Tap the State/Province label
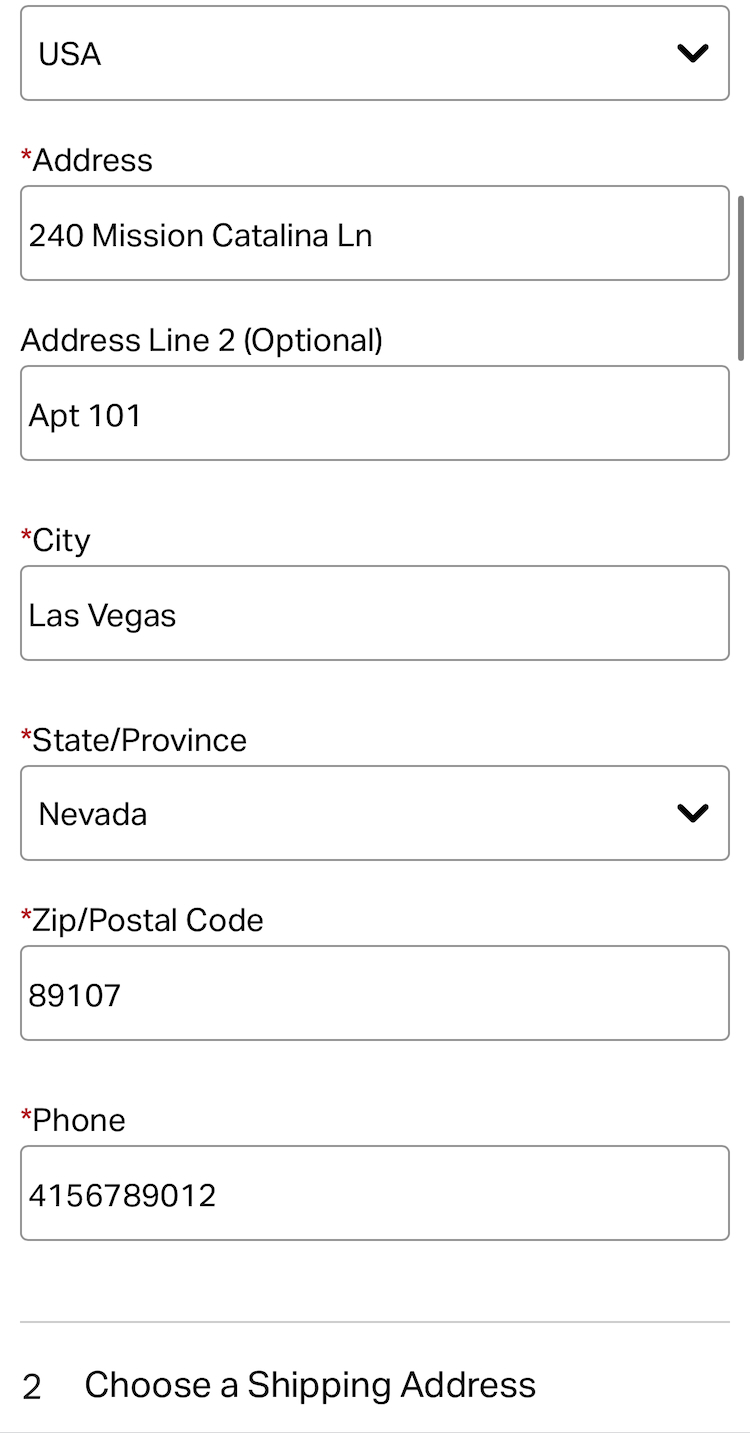The image size is (750, 1433). pos(140,740)
